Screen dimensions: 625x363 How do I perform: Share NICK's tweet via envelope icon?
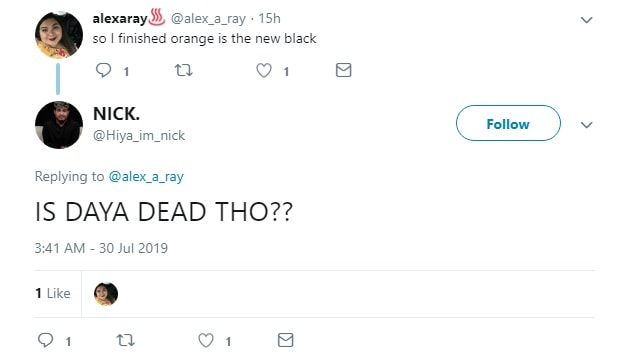coord(285,340)
